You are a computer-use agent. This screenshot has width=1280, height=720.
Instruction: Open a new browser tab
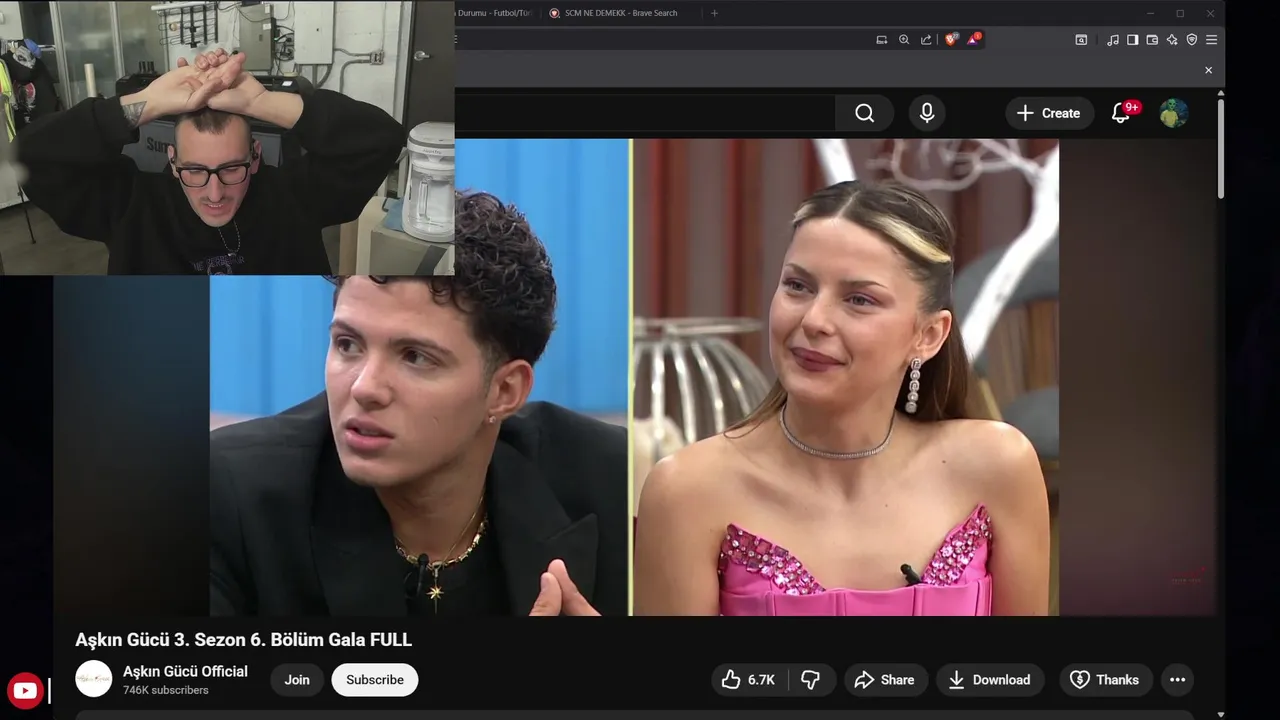(714, 13)
